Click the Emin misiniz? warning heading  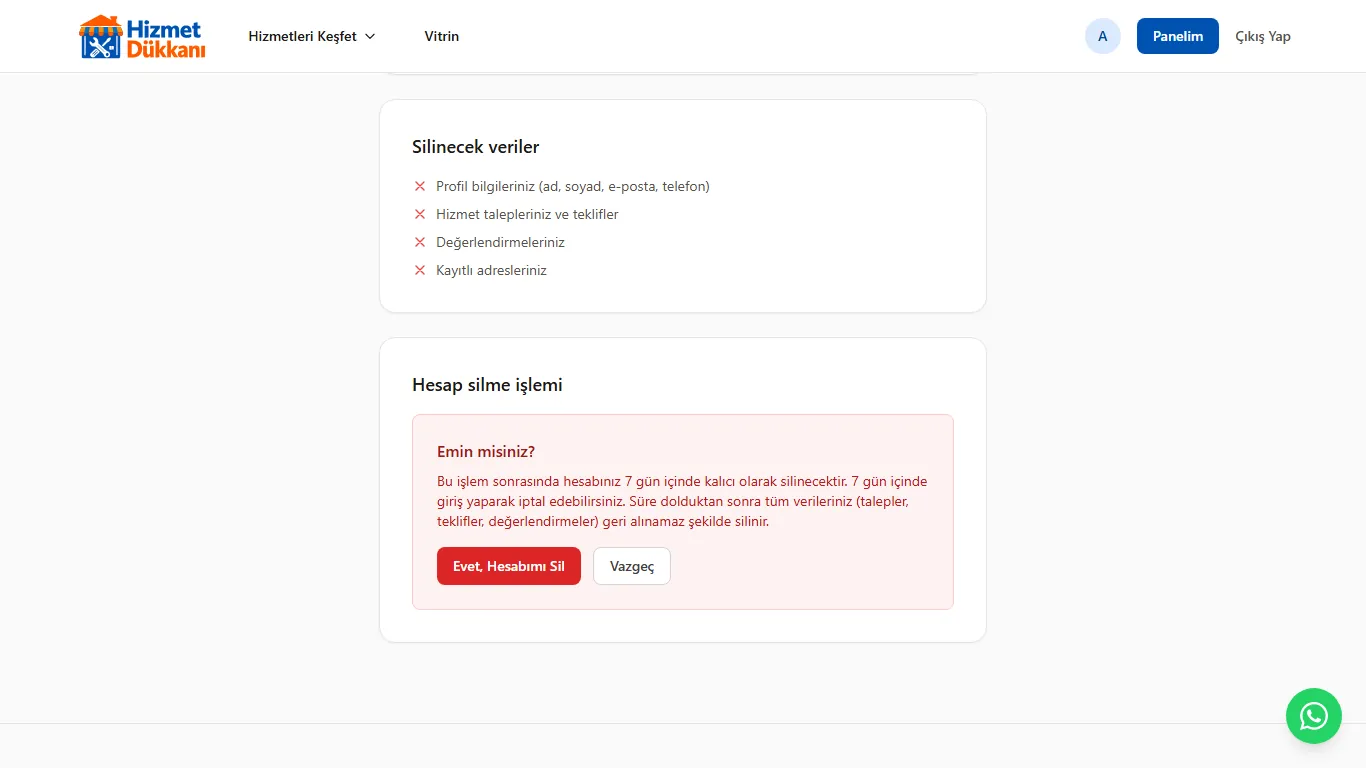pyautogui.click(x=486, y=452)
